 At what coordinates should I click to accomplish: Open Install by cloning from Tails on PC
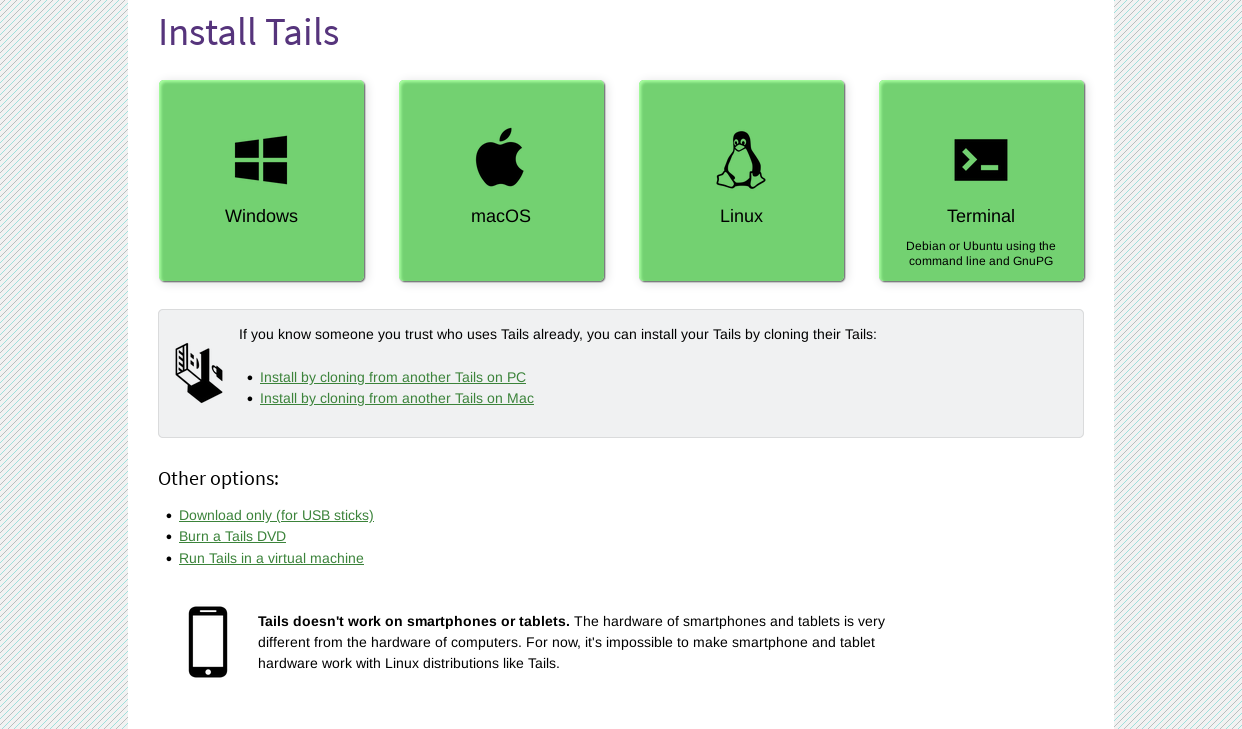393,377
